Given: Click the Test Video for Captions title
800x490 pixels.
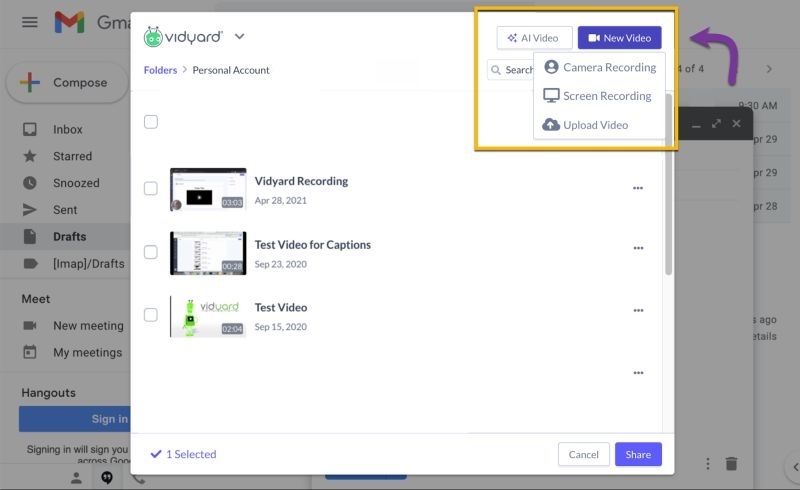Looking at the screenshot, I should click(313, 245).
